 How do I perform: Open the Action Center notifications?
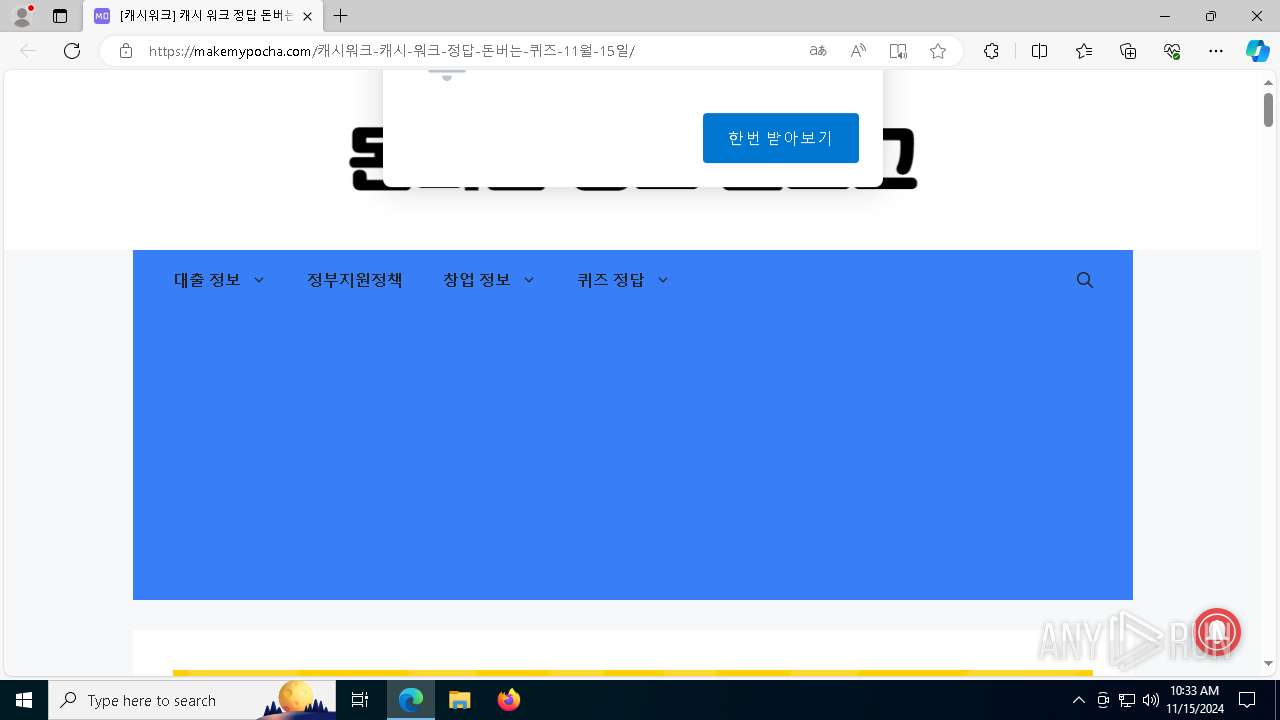coord(1247,700)
